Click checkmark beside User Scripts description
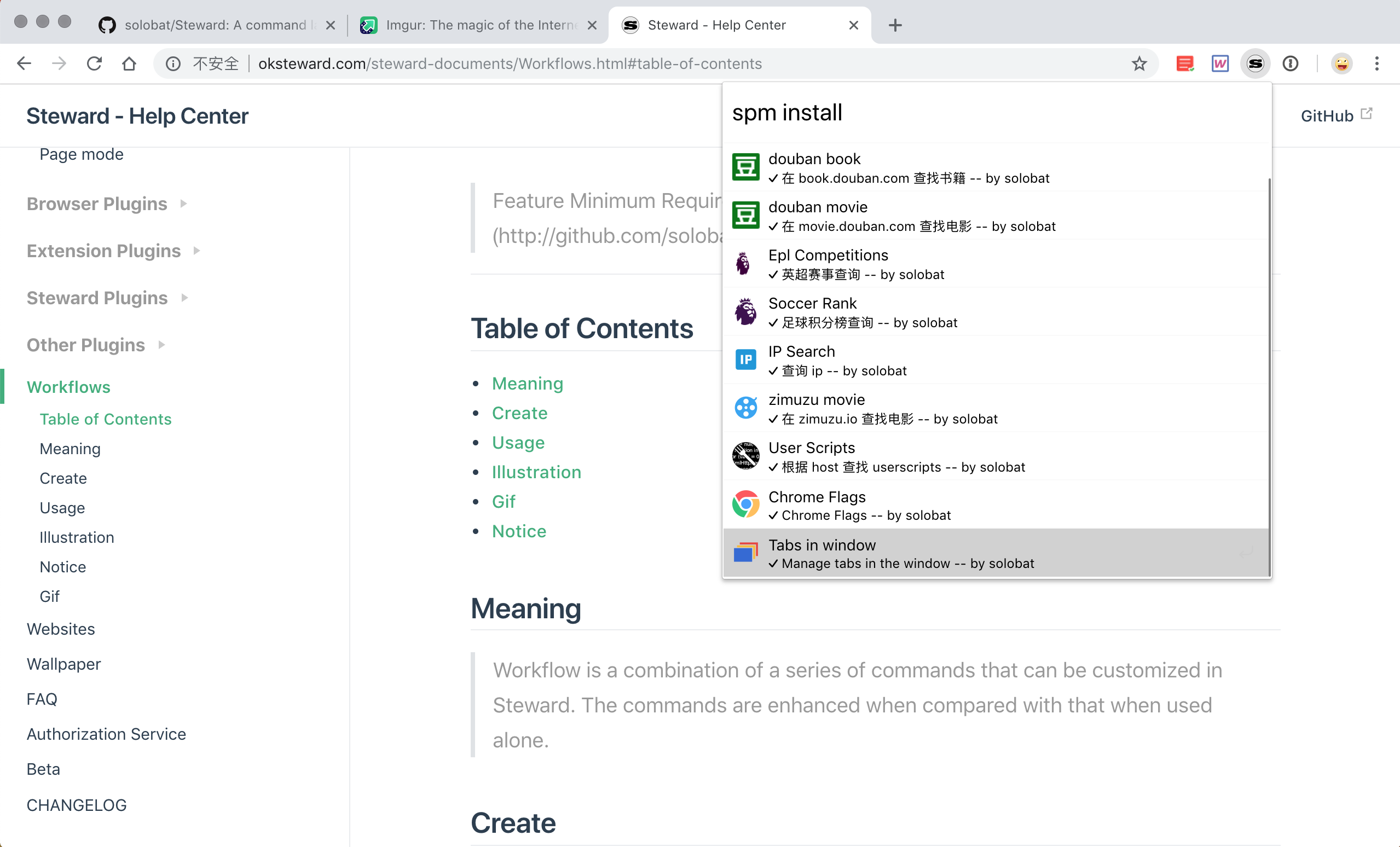The image size is (1400, 847). coord(773,467)
